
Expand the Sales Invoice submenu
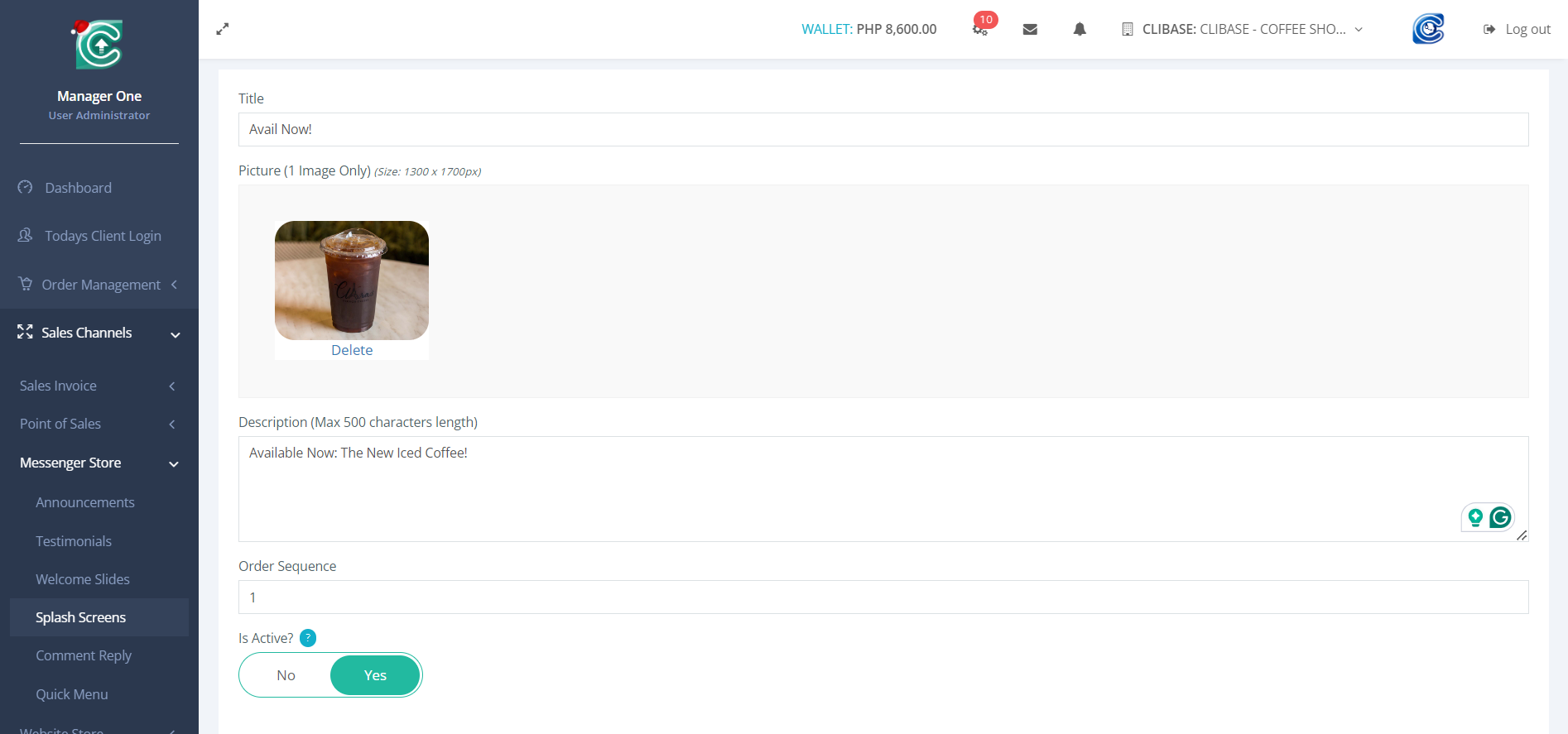coord(99,386)
